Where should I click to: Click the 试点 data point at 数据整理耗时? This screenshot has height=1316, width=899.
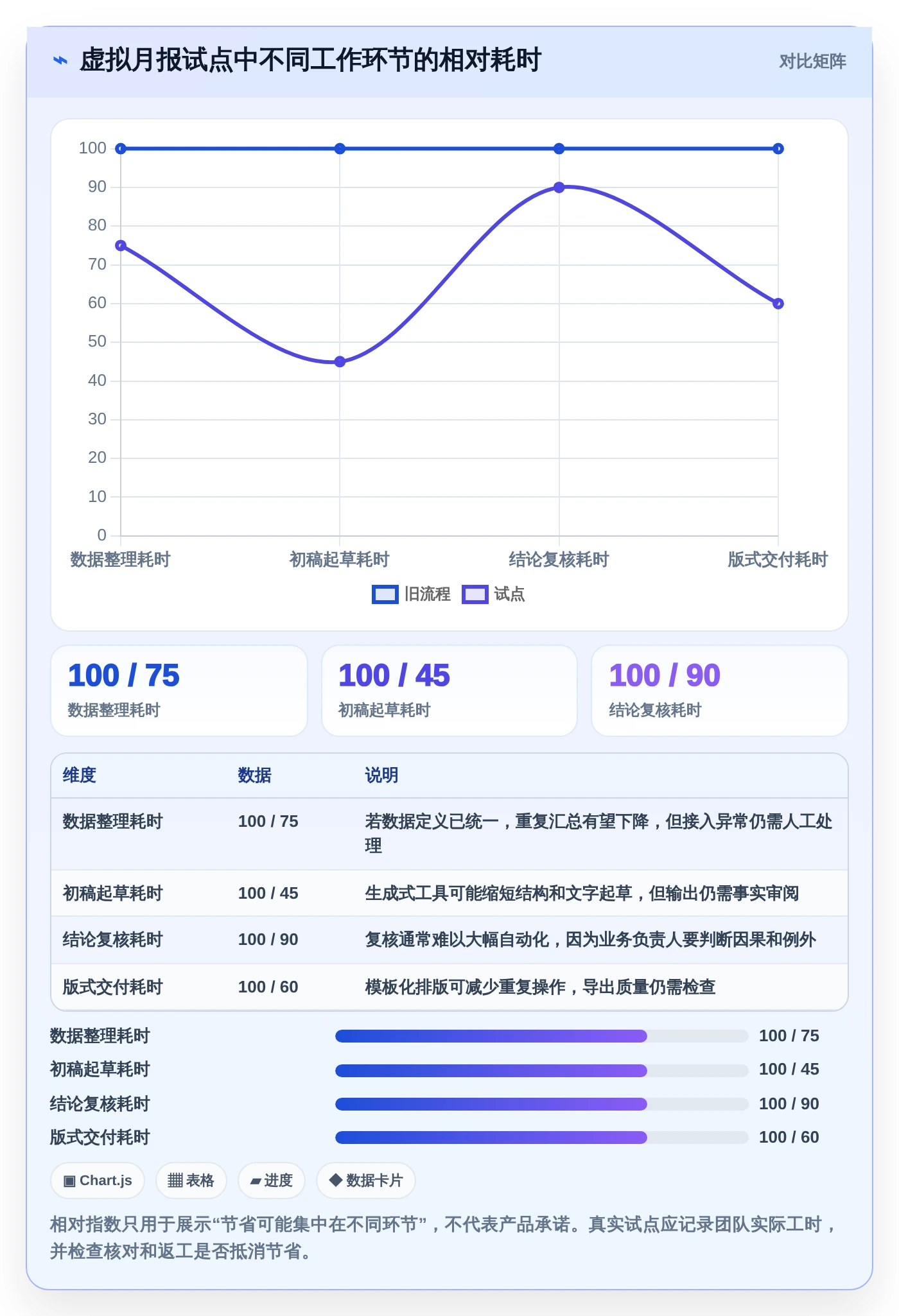coord(121,245)
